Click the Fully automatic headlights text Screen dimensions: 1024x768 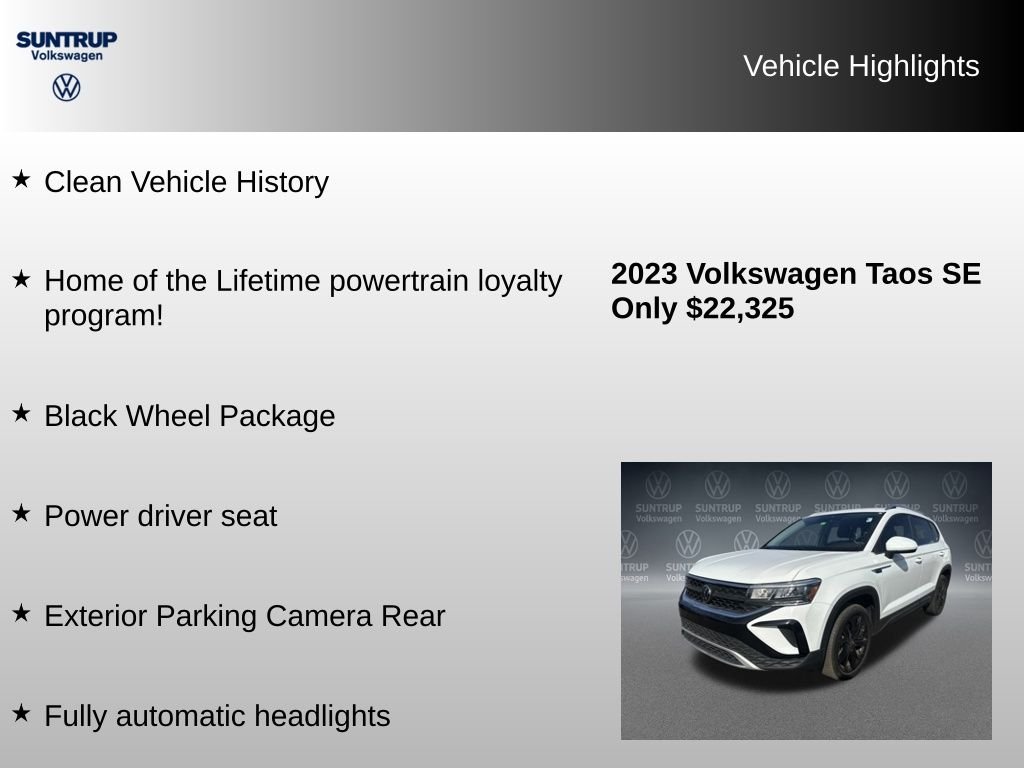pyautogui.click(x=217, y=716)
